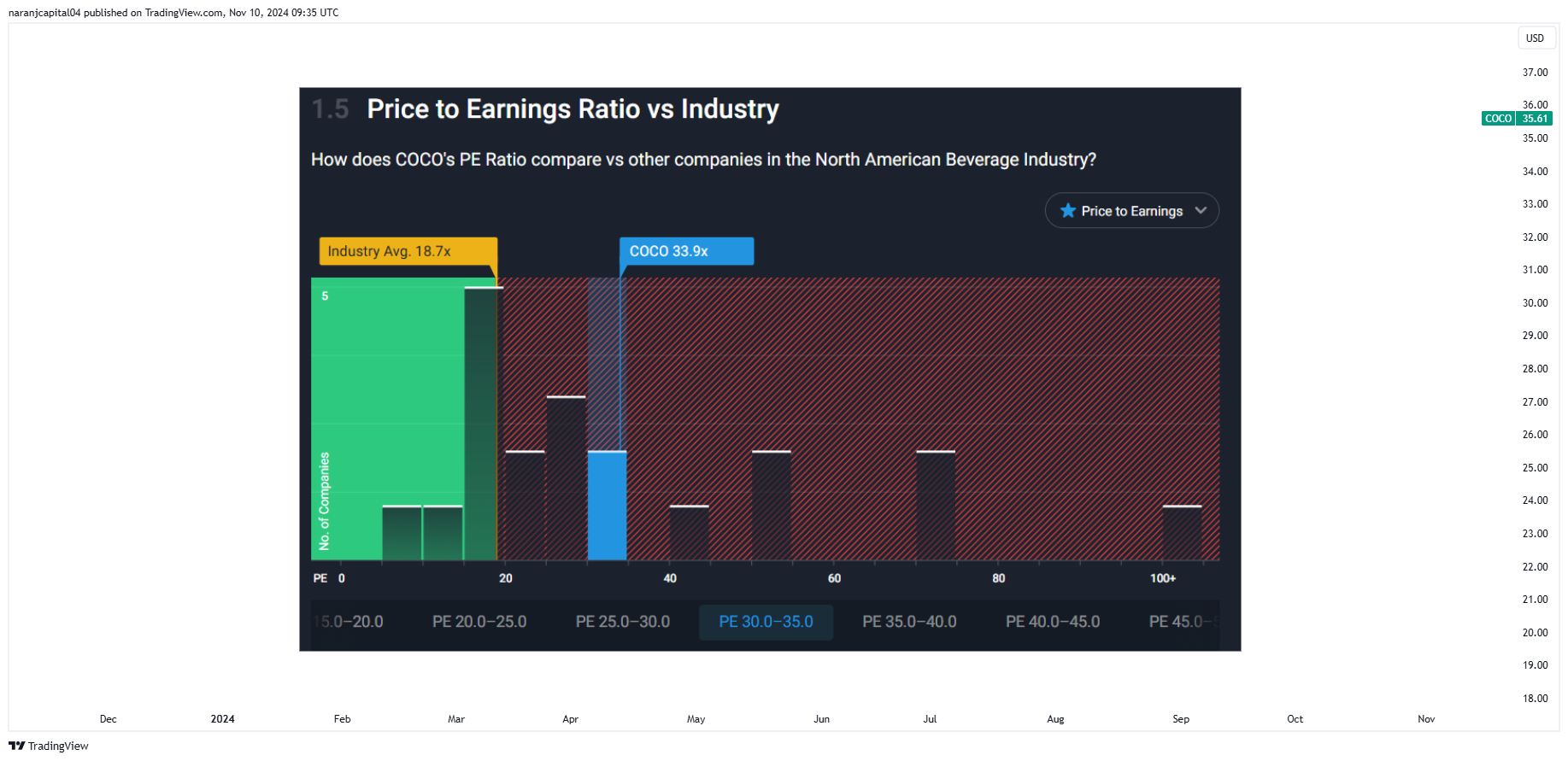This screenshot has width=1568, height=761.
Task: Click the chevron arrow in the Price to Earnings selector
Action: pyautogui.click(x=1201, y=210)
